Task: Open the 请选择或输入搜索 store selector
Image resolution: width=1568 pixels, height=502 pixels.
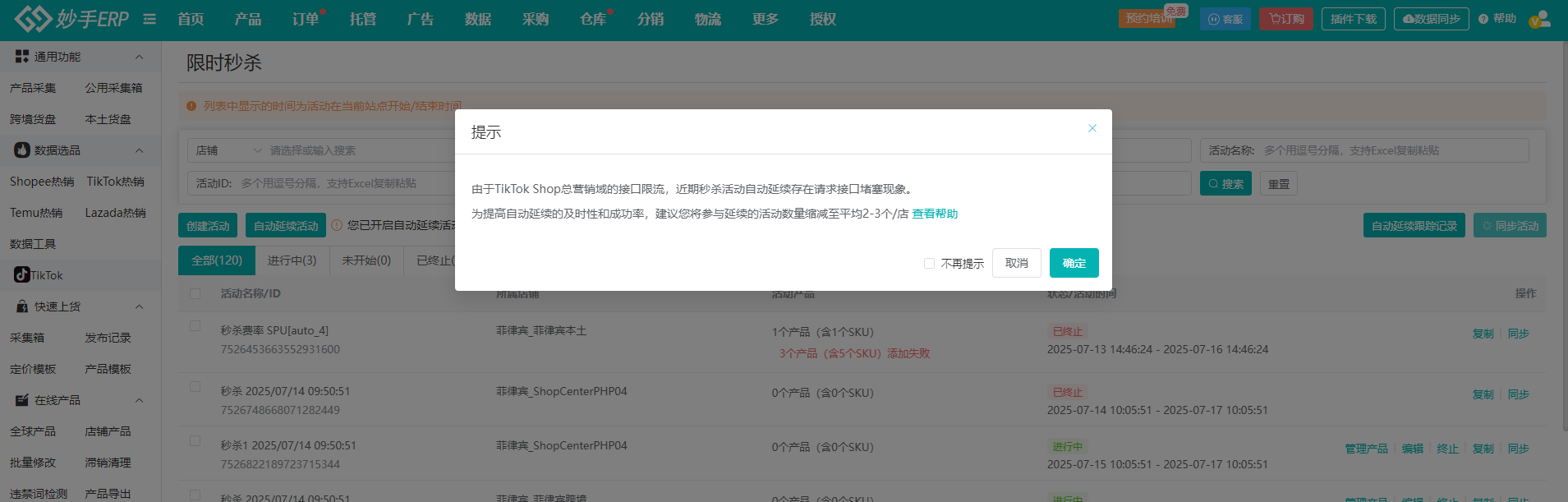Action: click(x=361, y=150)
